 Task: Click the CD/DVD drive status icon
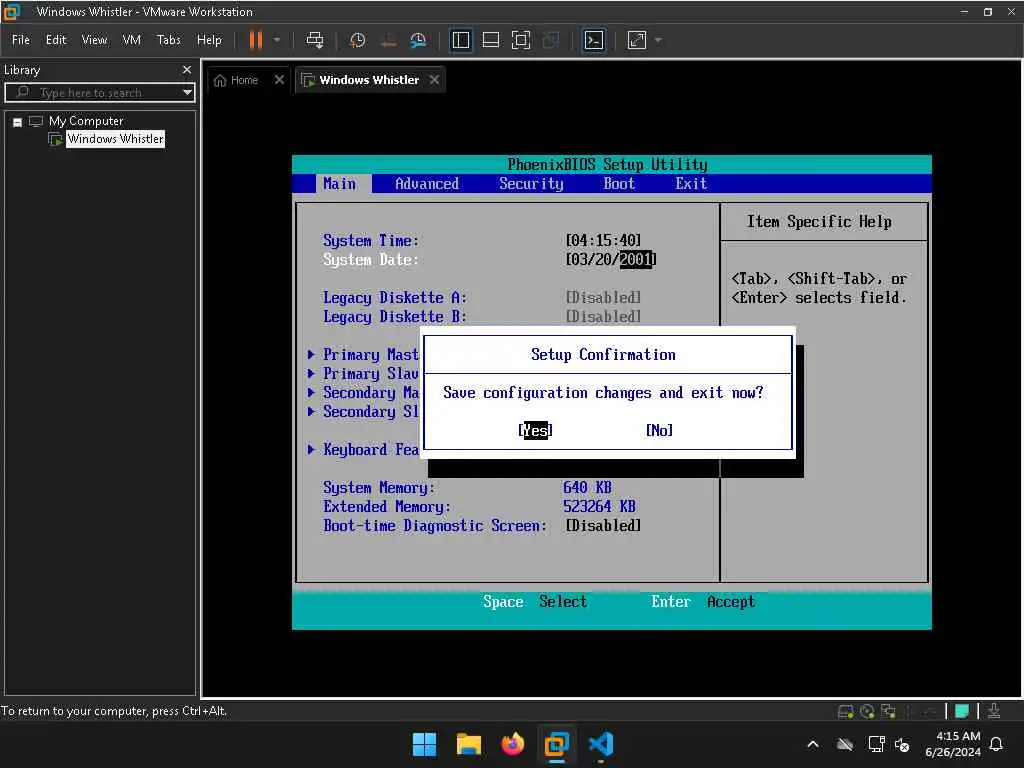pos(867,711)
